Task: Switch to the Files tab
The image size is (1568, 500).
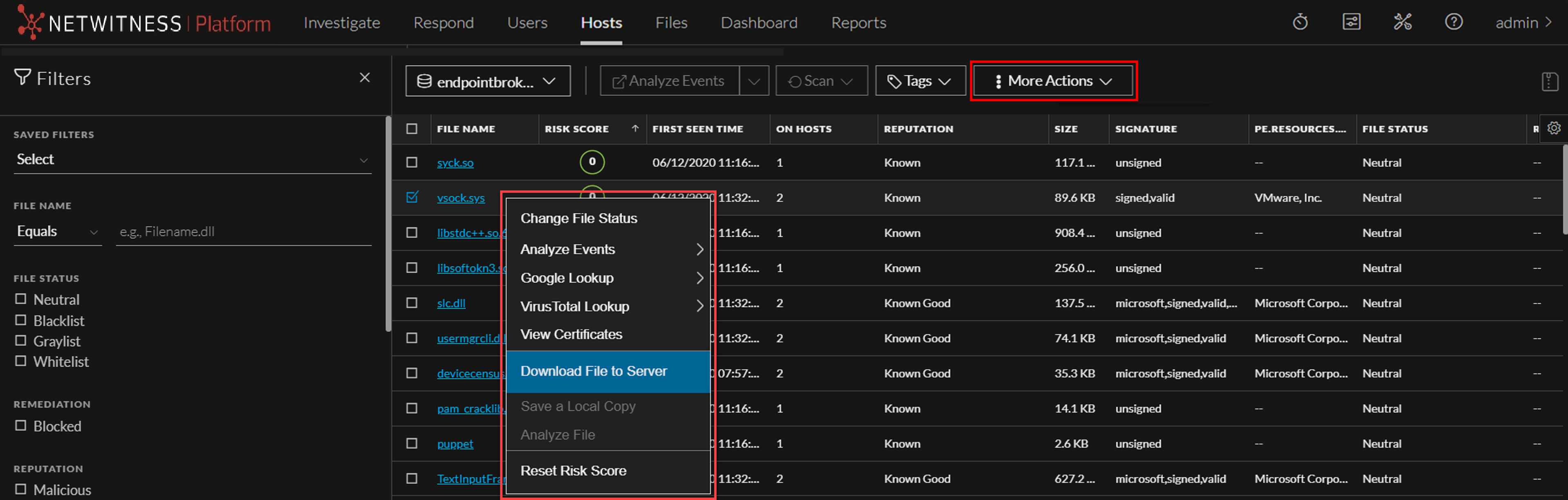Action: coord(671,23)
